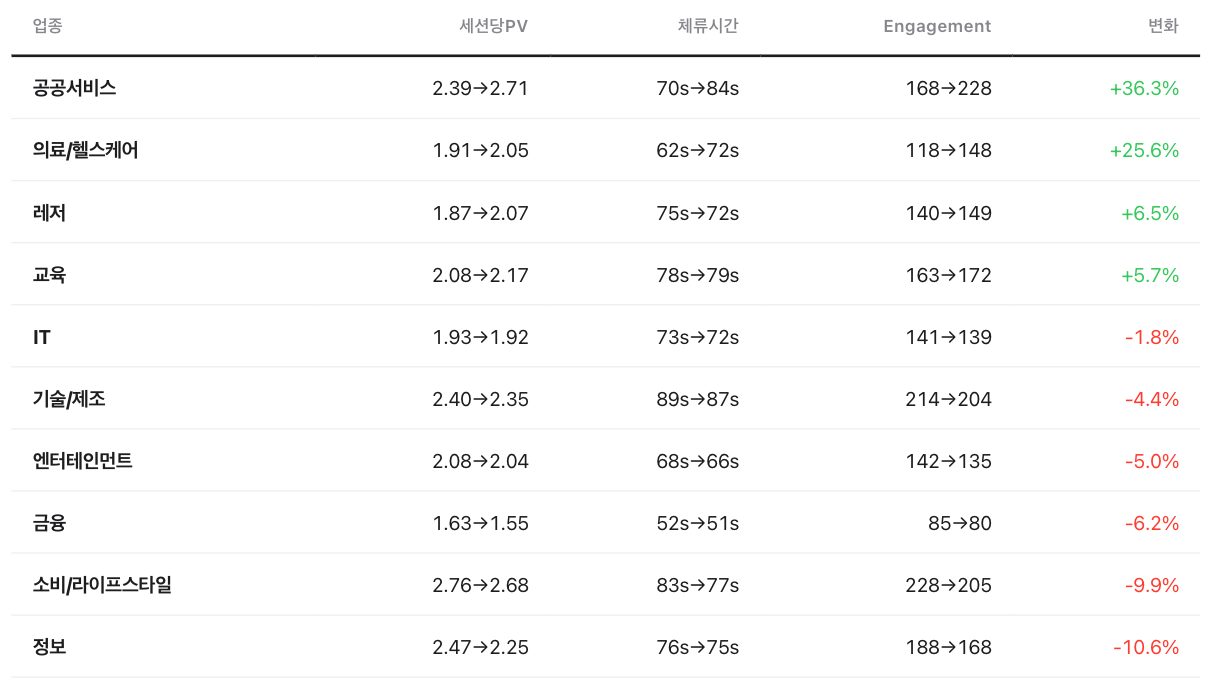Select the 레저 row label
Viewport: 1211px width, 685px height.
point(50,213)
